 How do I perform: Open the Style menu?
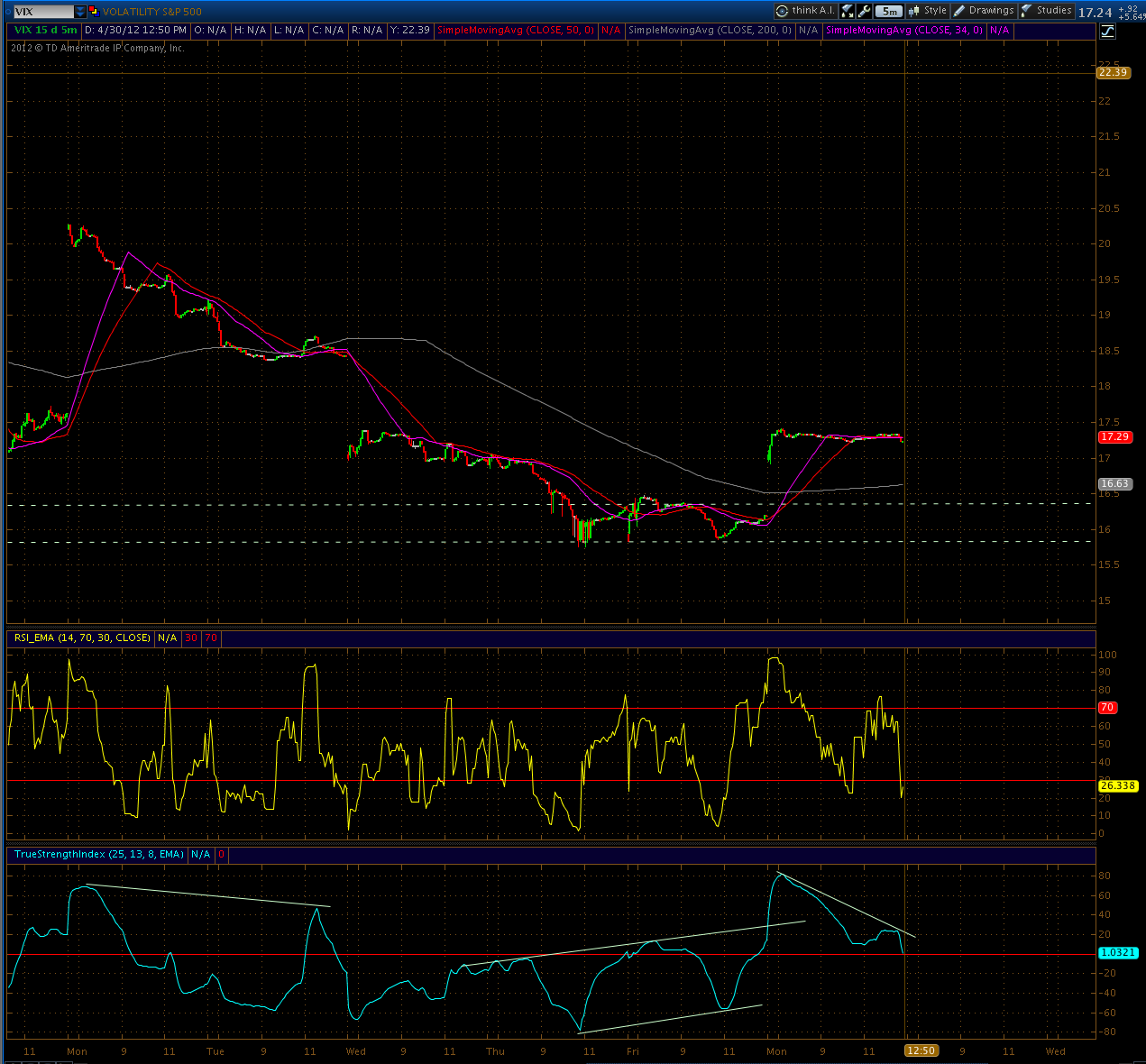928,11
